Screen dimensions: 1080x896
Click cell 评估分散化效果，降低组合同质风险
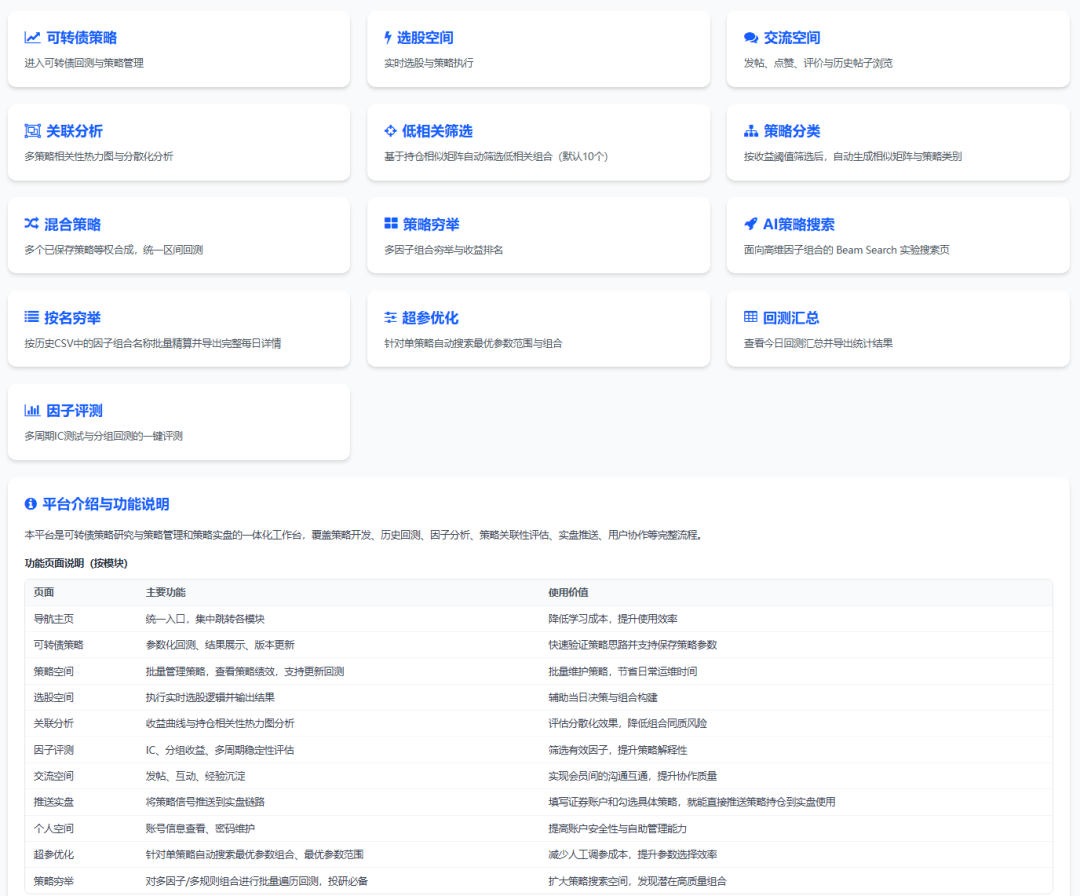(627, 723)
